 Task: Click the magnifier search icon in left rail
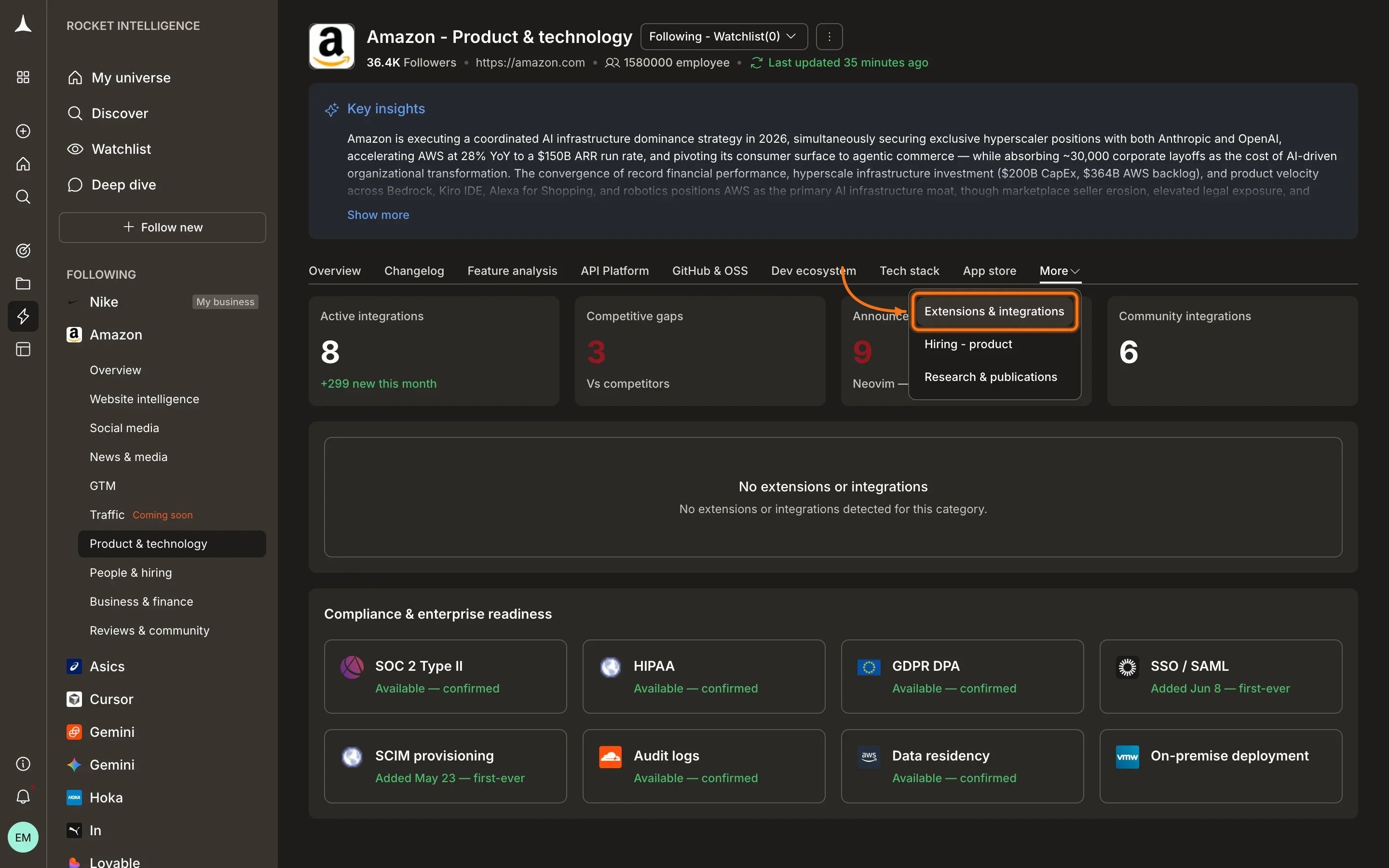click(23, 197)
